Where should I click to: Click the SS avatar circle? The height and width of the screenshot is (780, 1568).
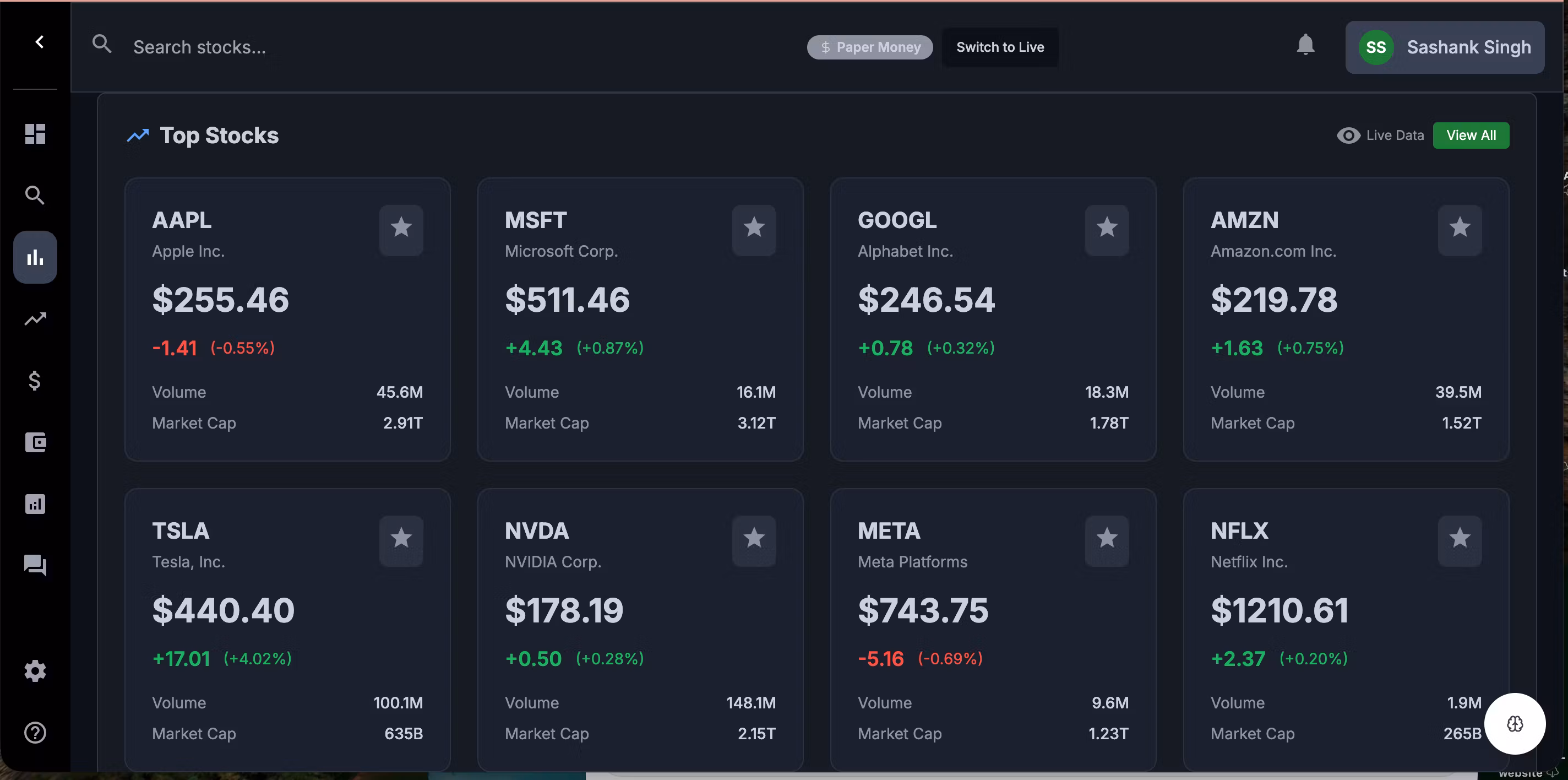pos(1376,47)
